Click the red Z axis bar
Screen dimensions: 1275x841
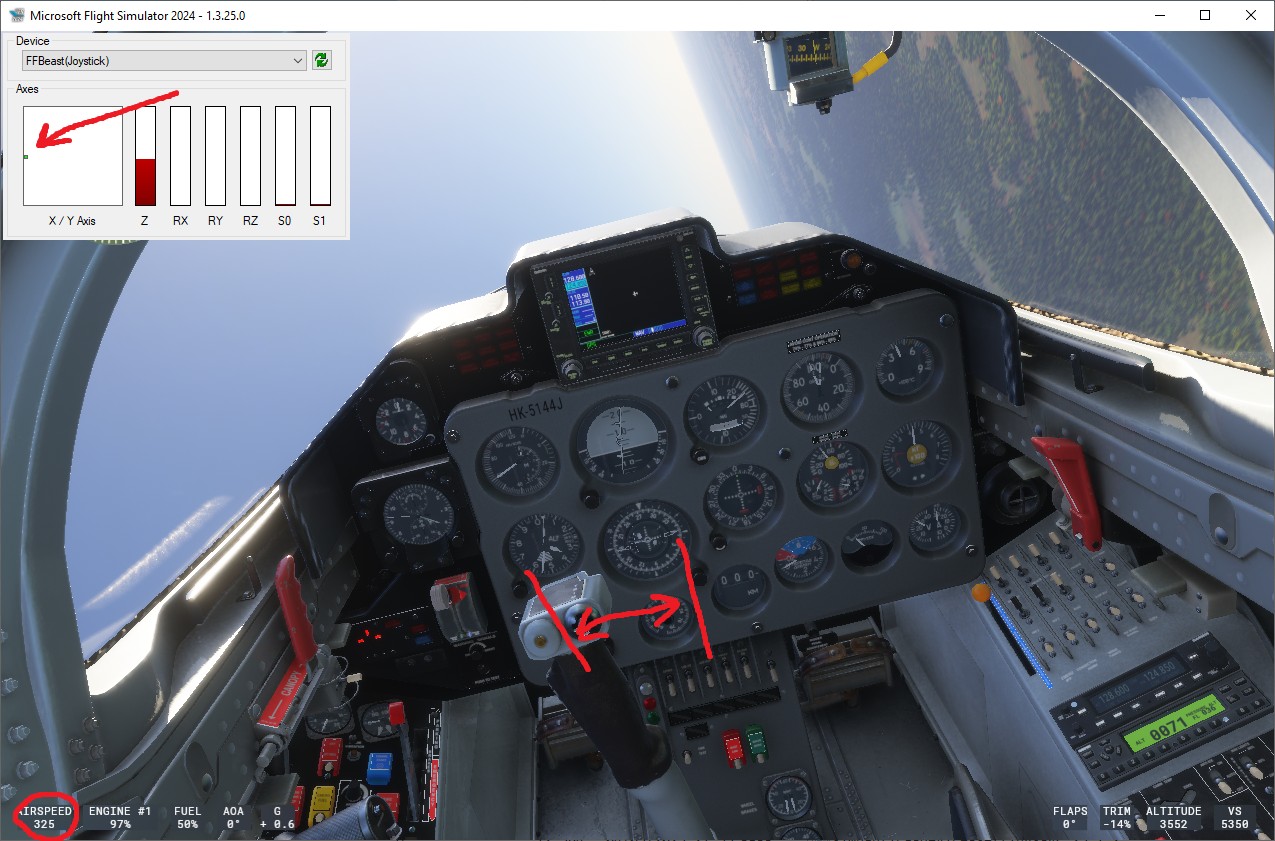(145, 156)
